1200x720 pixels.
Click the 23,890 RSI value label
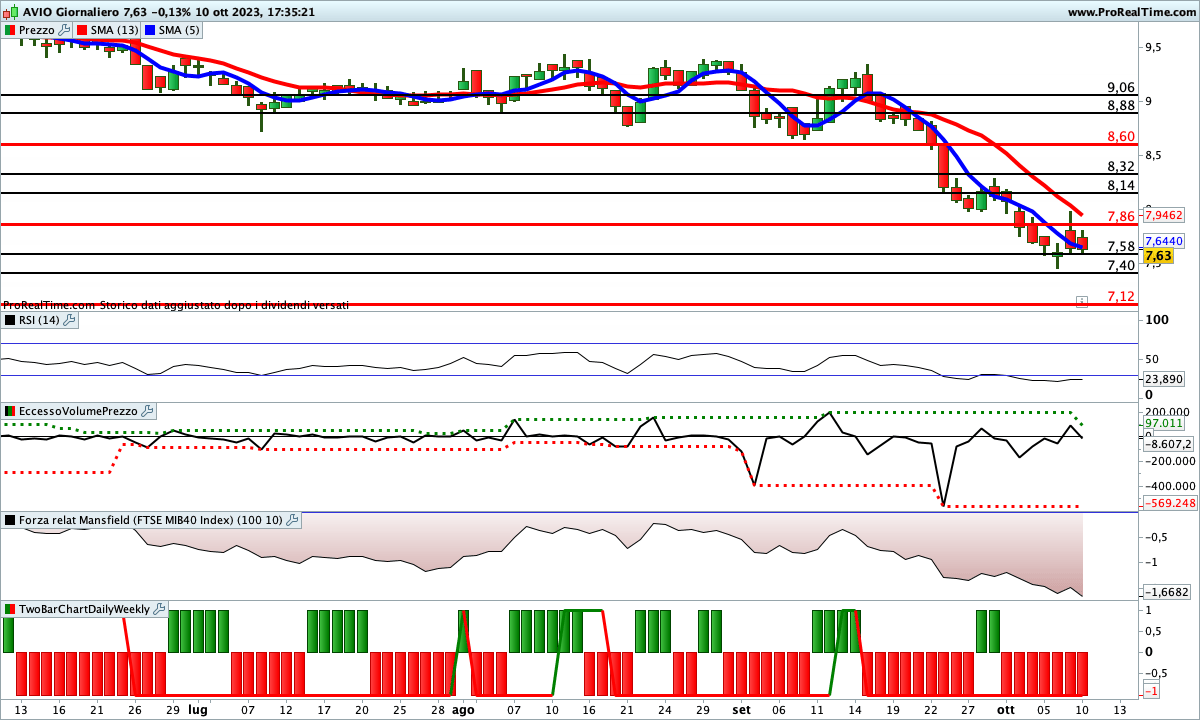pyautogui.click(x=1163, y=379)
